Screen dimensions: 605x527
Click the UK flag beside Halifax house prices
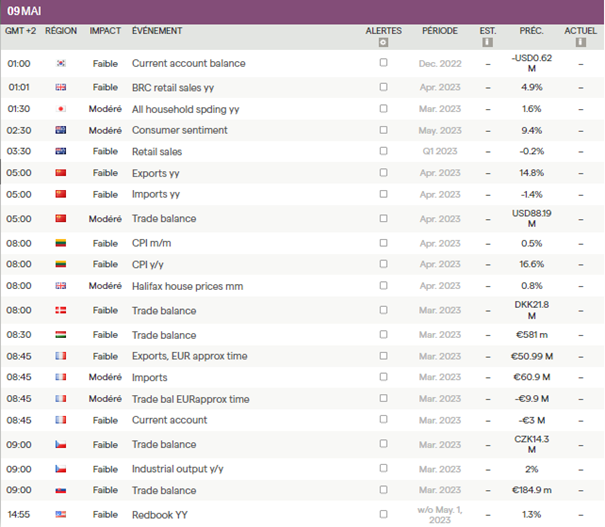tap(61, 286)
